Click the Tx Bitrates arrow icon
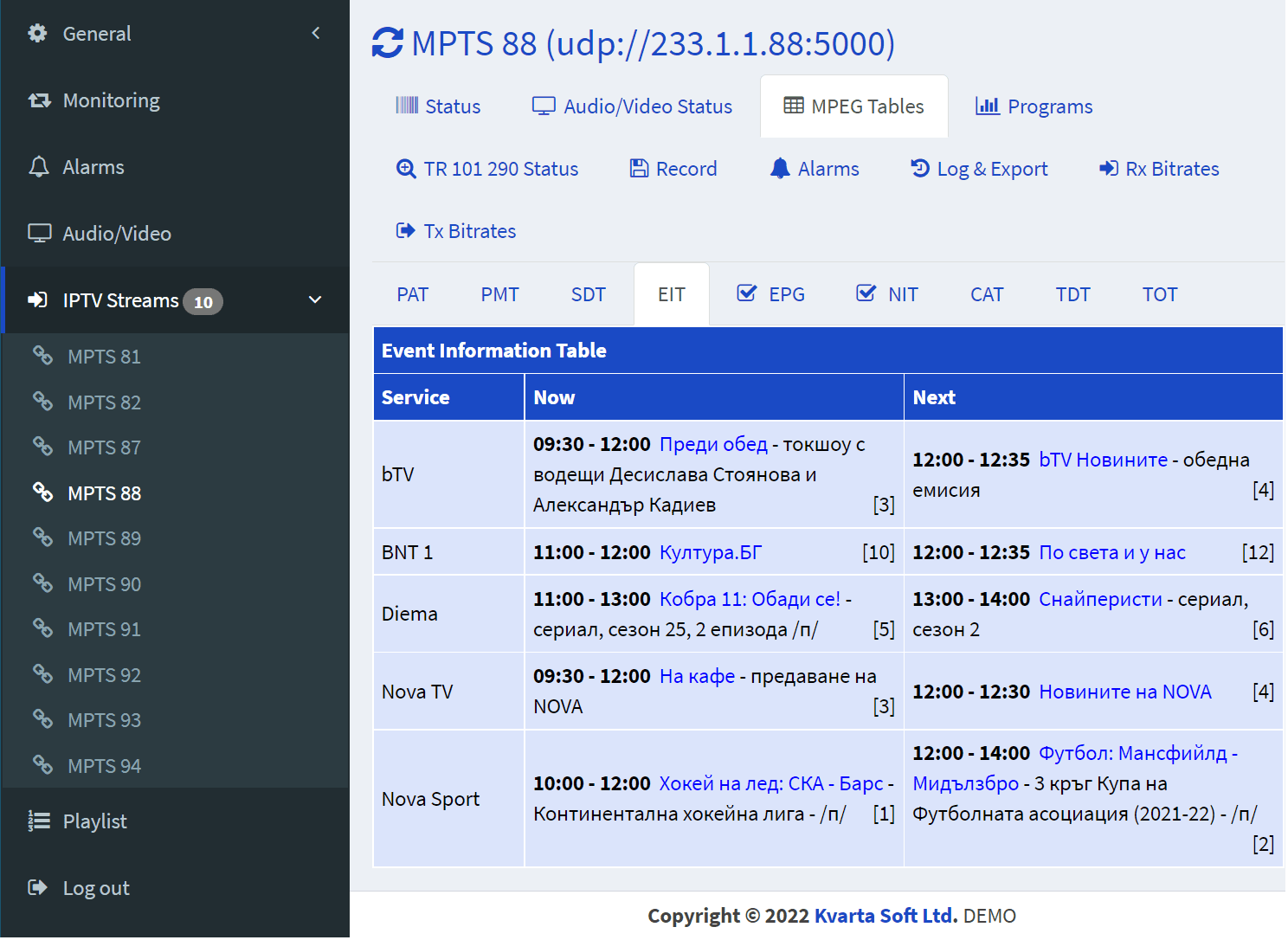The height and width of the screenshot is (940, 1288). click(406, 231)
